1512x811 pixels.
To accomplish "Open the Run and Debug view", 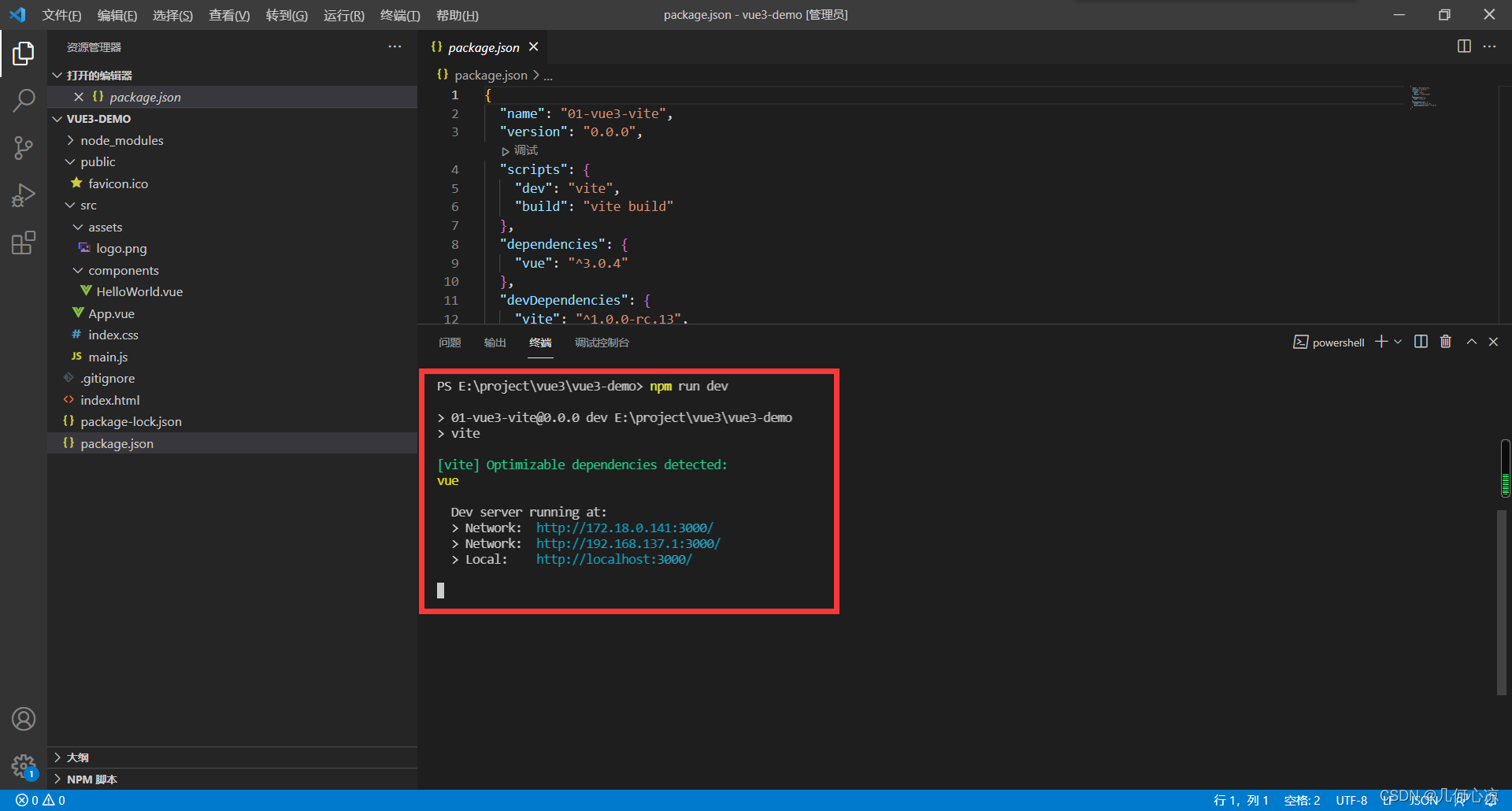I will click(24, 194).
